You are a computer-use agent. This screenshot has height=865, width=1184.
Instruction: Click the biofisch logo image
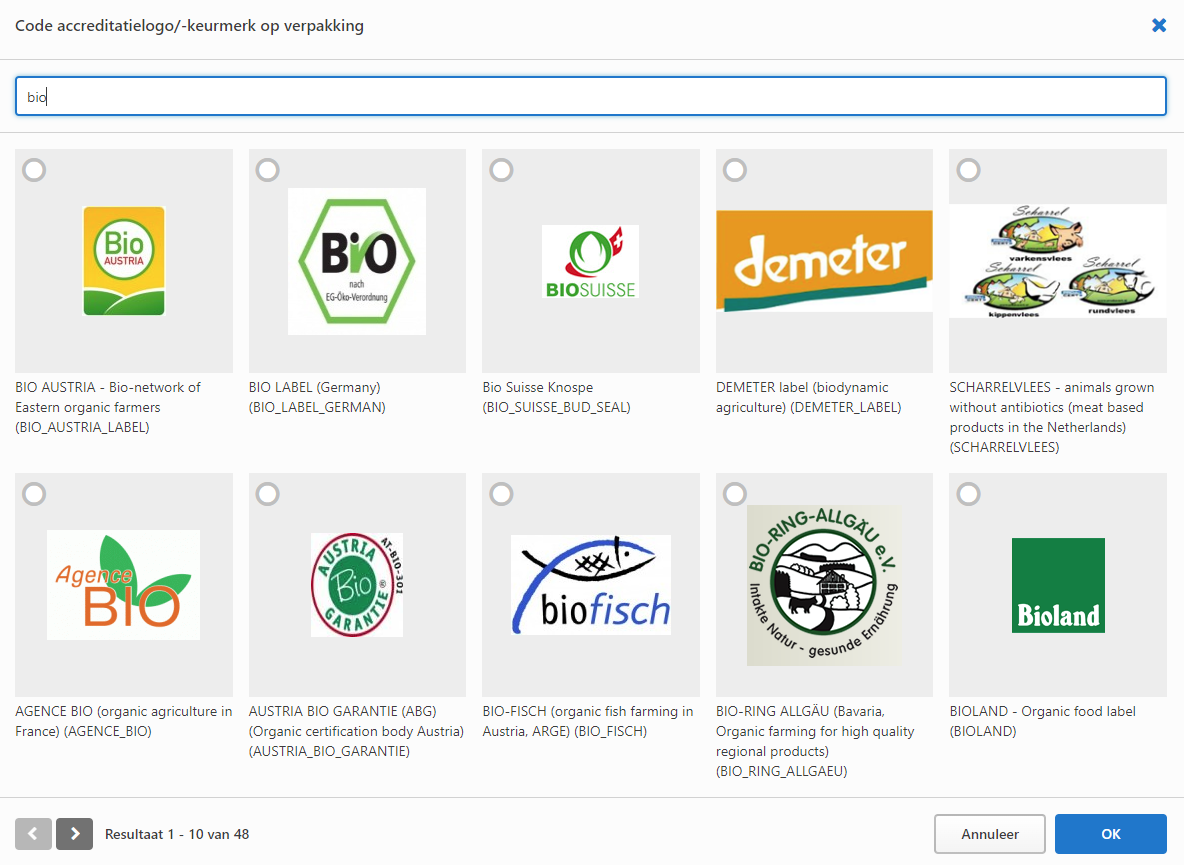click(x=590, y=585)
